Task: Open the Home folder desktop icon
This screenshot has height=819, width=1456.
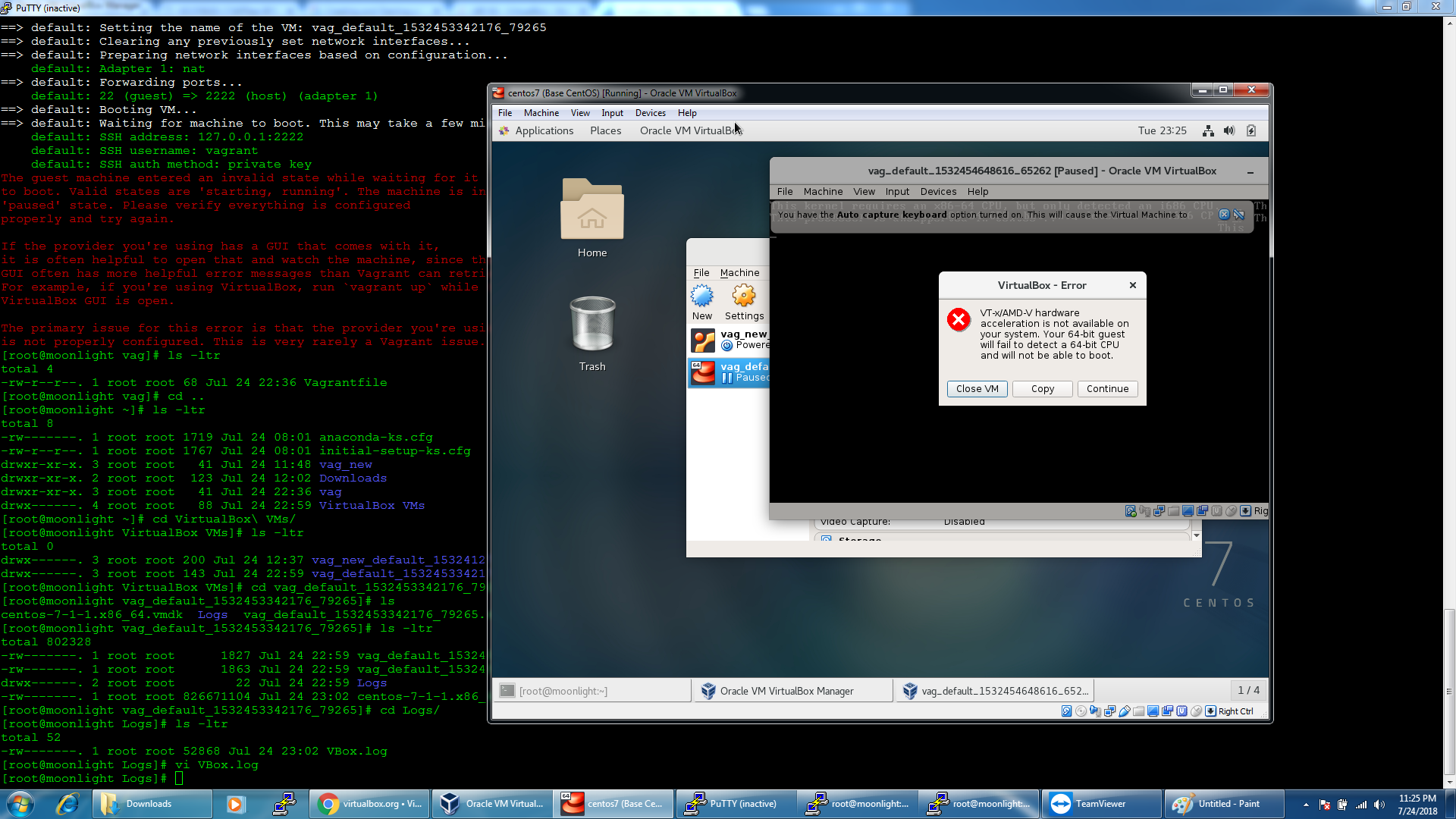Action: tap(592, 218)
